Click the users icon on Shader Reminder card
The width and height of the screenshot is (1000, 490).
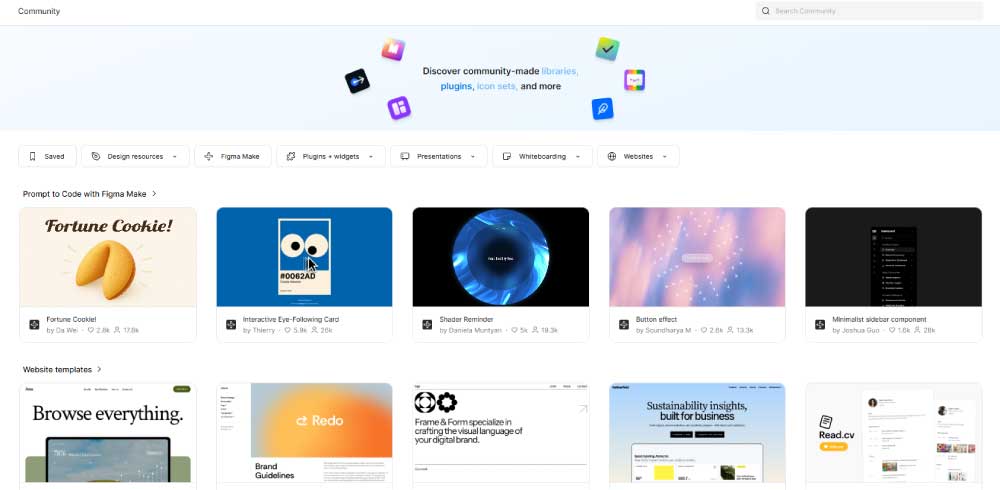[535, 330]
